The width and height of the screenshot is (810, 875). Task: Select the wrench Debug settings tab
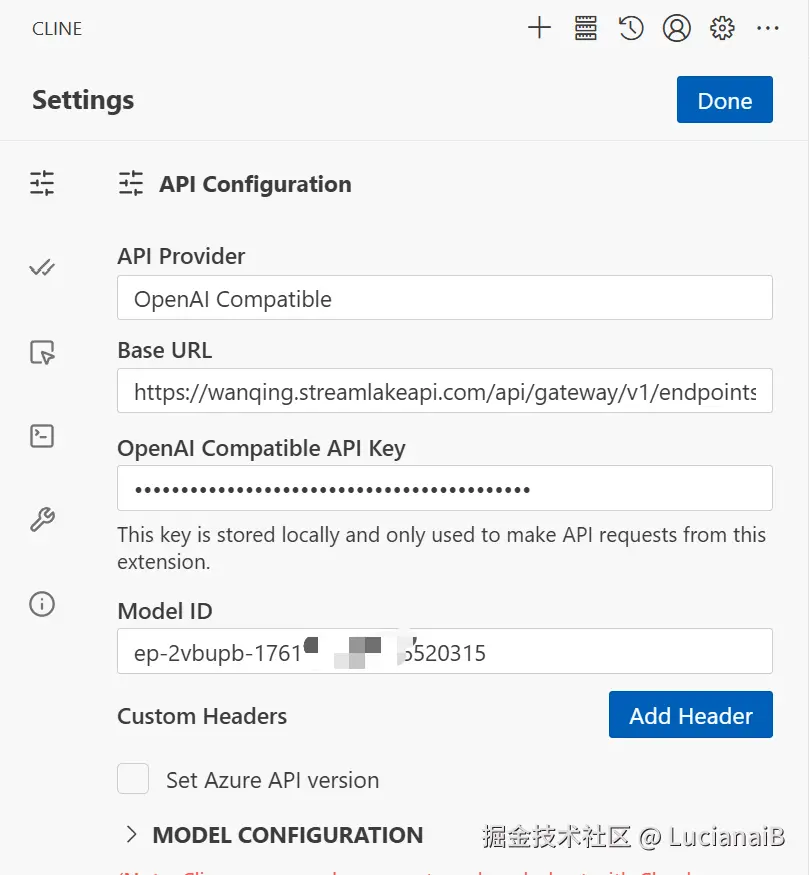[42, 520]
